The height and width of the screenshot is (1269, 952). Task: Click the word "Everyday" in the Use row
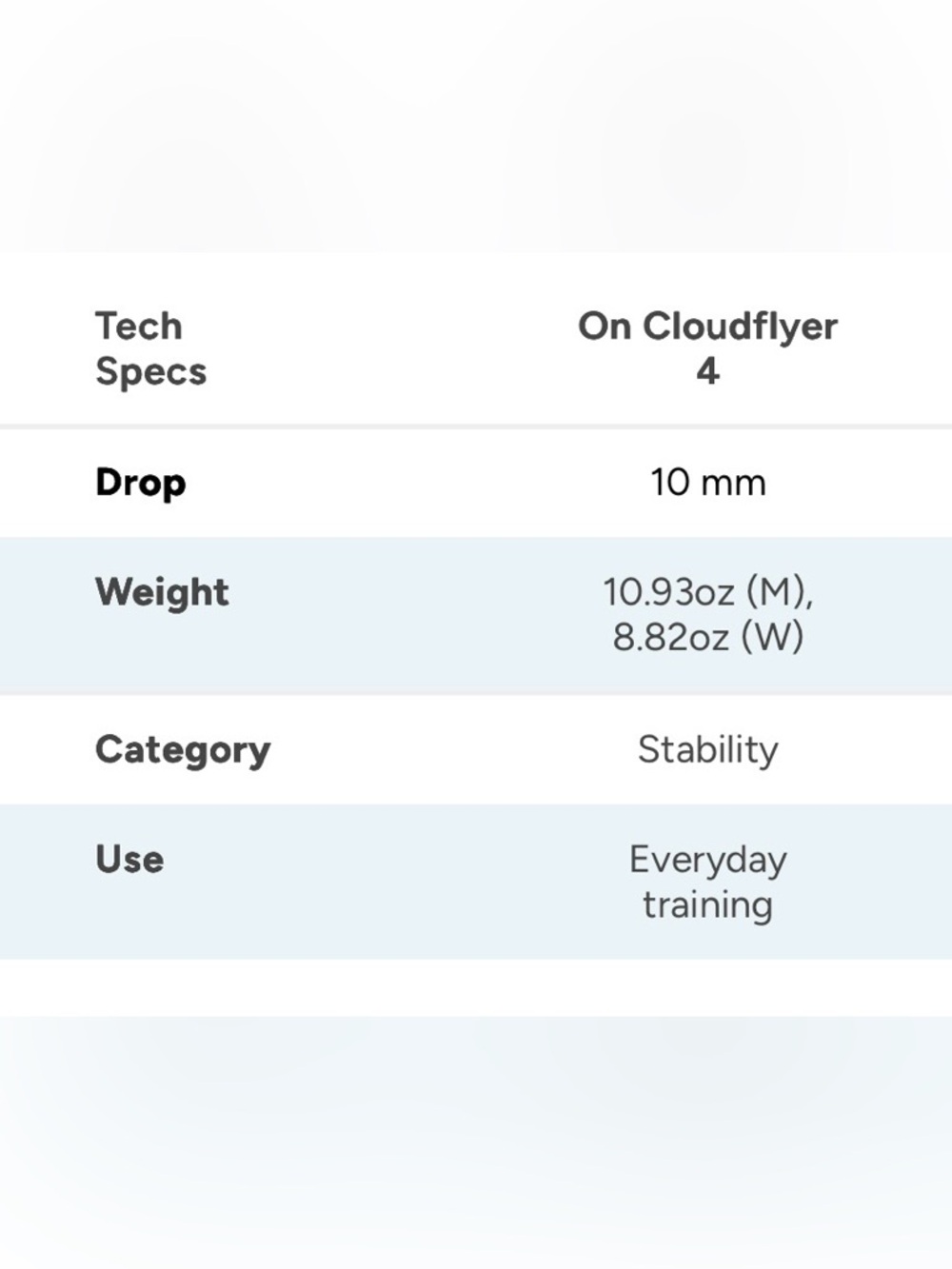coord(707,861)
